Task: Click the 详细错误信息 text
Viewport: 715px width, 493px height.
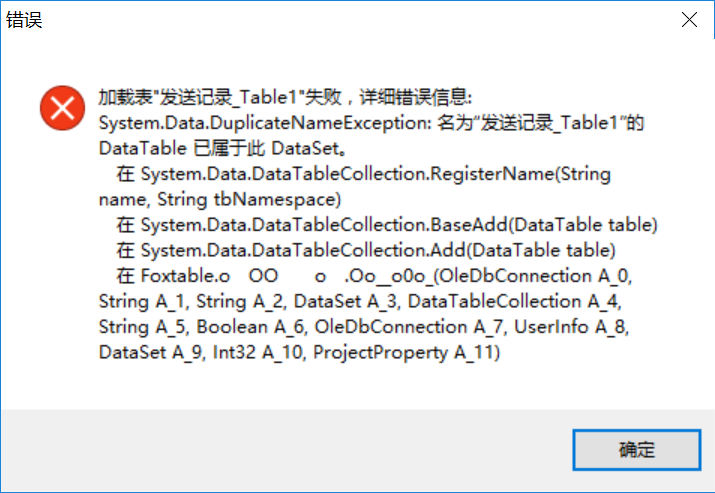Action: [415, 97]
